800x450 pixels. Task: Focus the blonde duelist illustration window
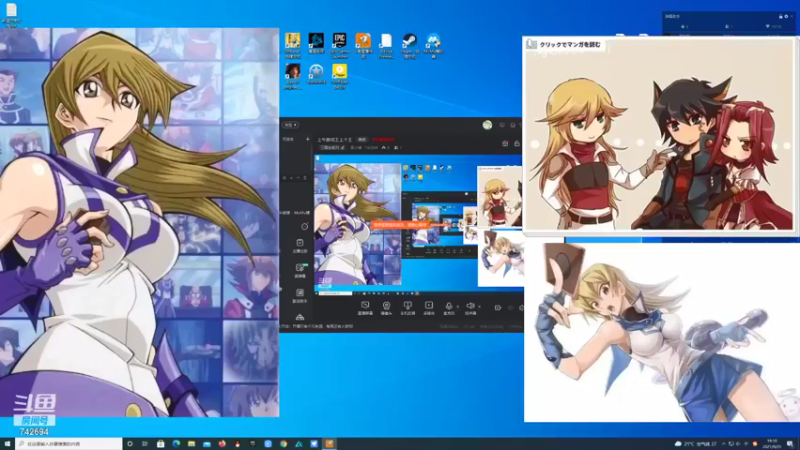662,332
